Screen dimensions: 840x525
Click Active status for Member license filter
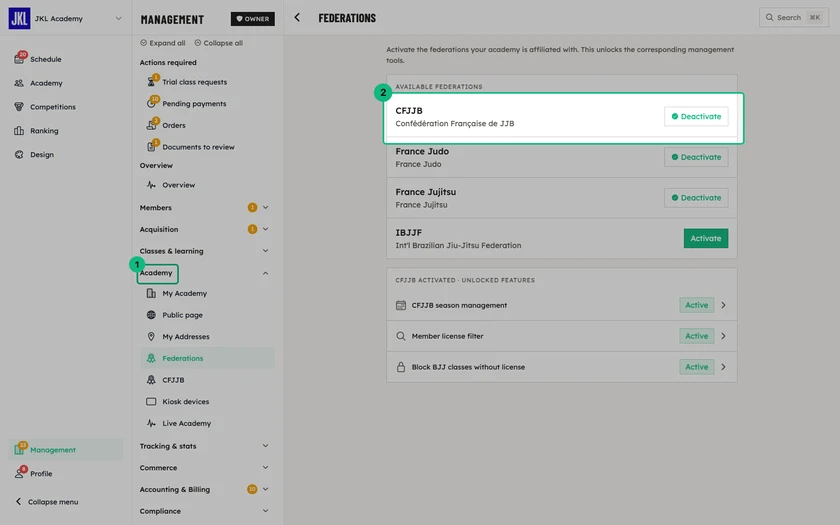click(x=696, y=336)
